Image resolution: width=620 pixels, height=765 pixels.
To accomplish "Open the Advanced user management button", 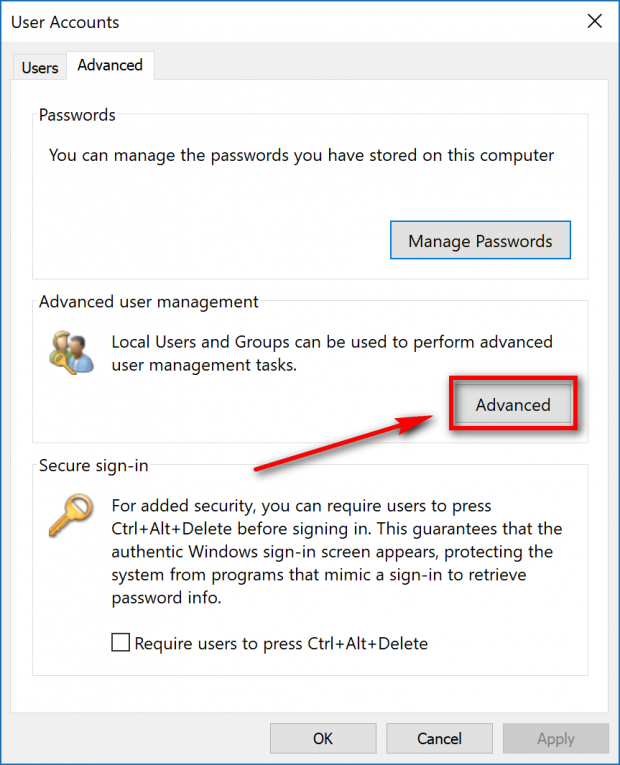I will point(513,404).
